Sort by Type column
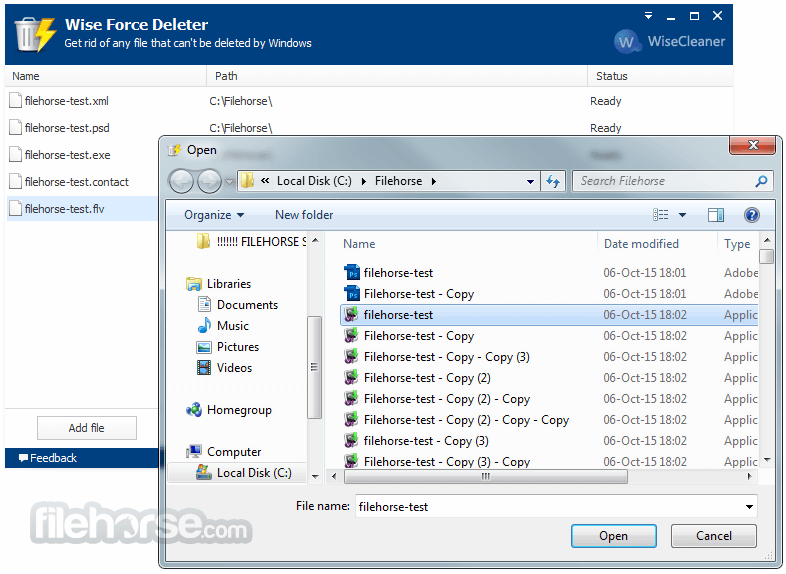The width and height of the screenshot is (786, 574). point(737,244)
